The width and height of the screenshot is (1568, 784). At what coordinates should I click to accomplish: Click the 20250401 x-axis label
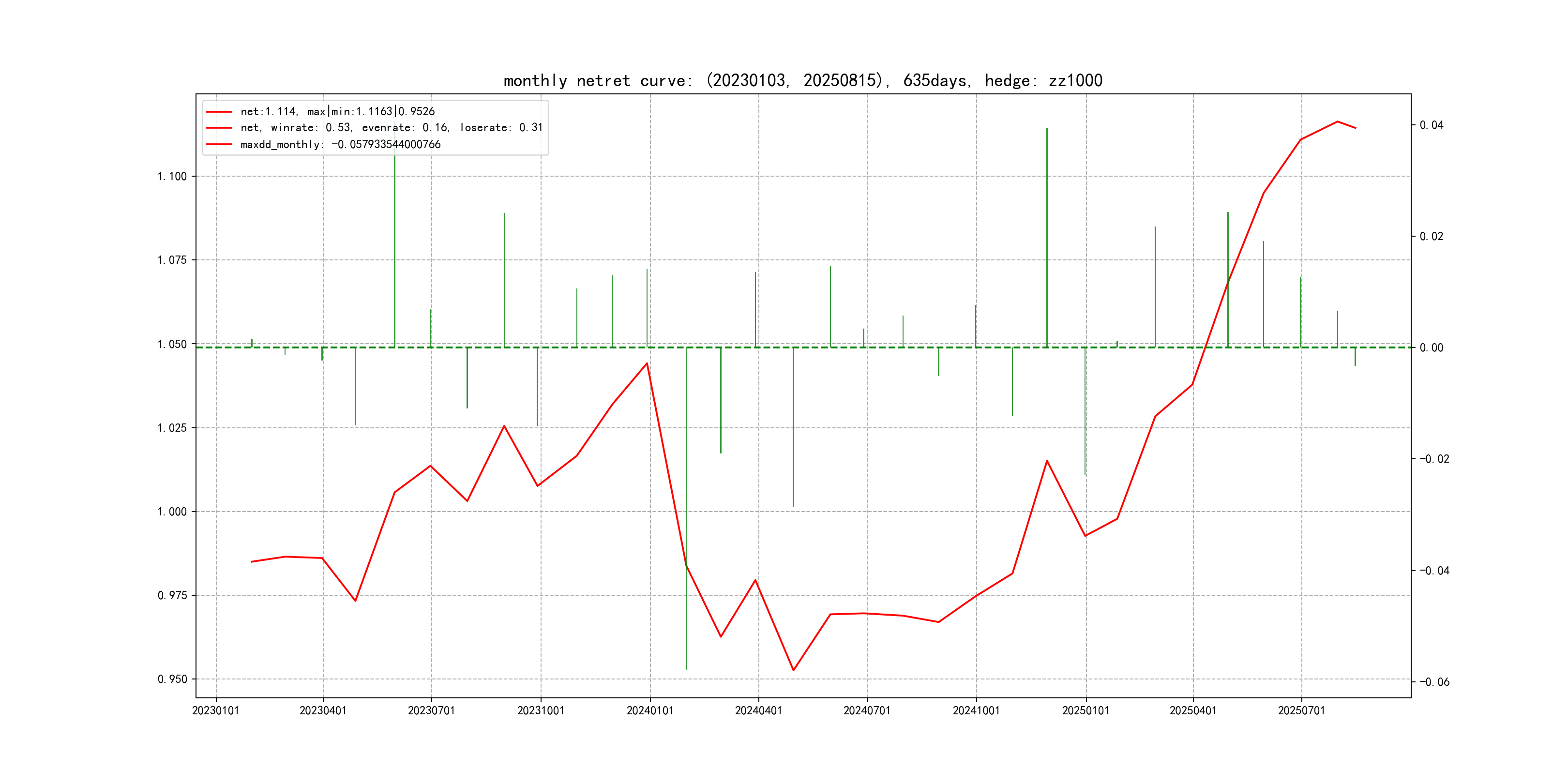(1192, 711)
